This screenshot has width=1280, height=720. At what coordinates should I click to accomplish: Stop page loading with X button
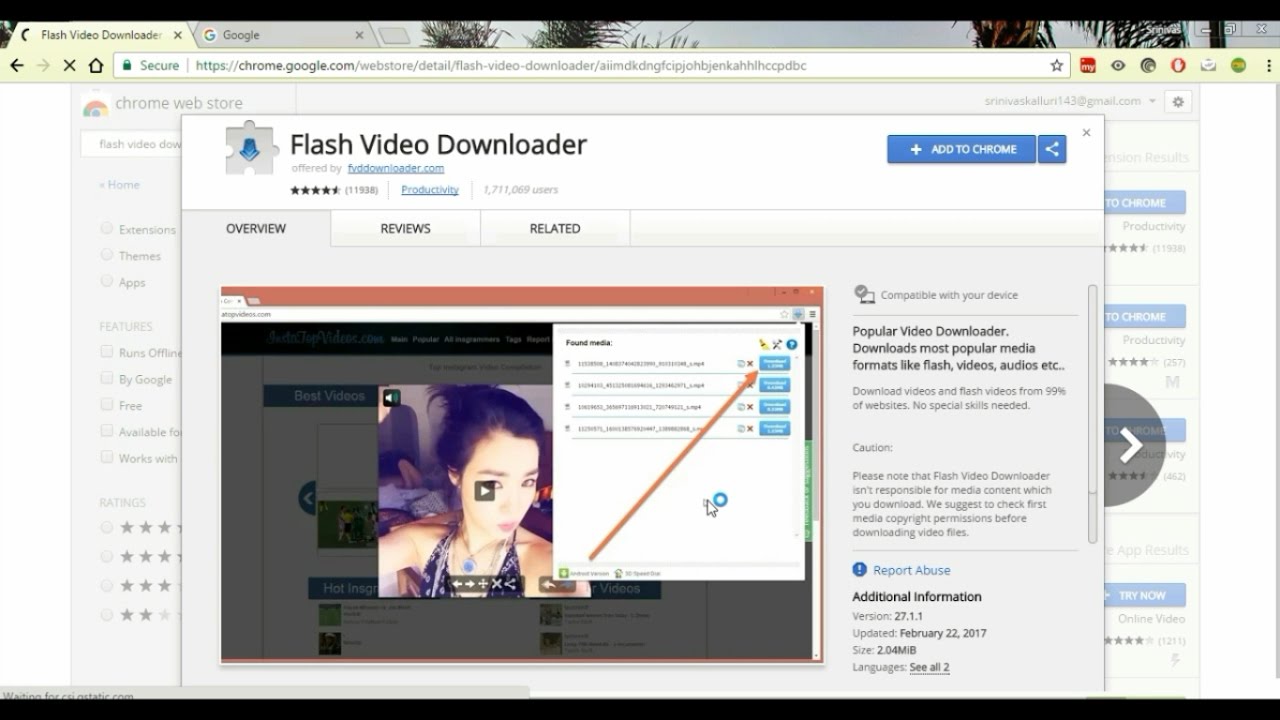[x=69, y=65]
